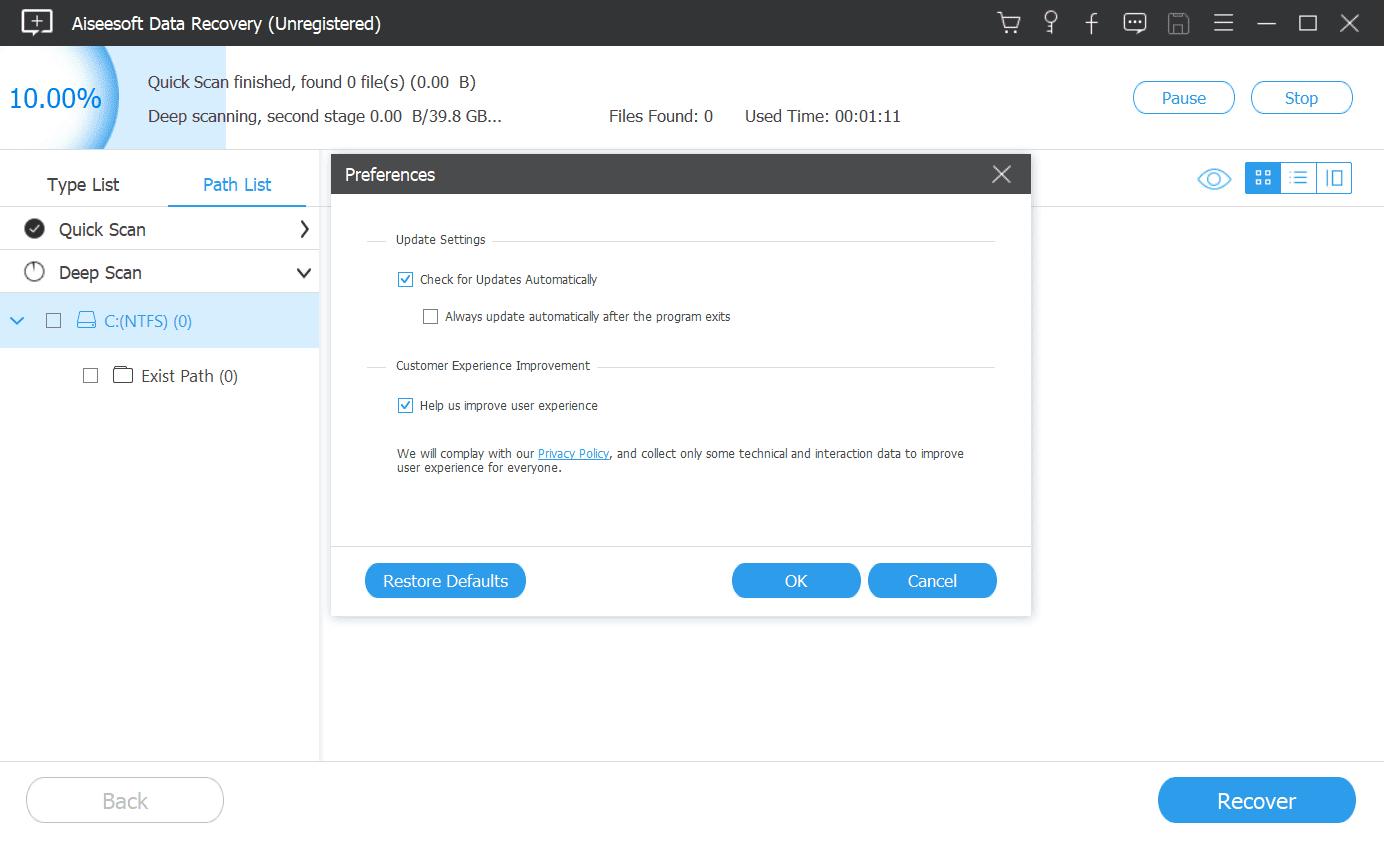The image size is (1384, 851).
Task: Click the Deep scanning second stage text
Action: coord(325,116)
